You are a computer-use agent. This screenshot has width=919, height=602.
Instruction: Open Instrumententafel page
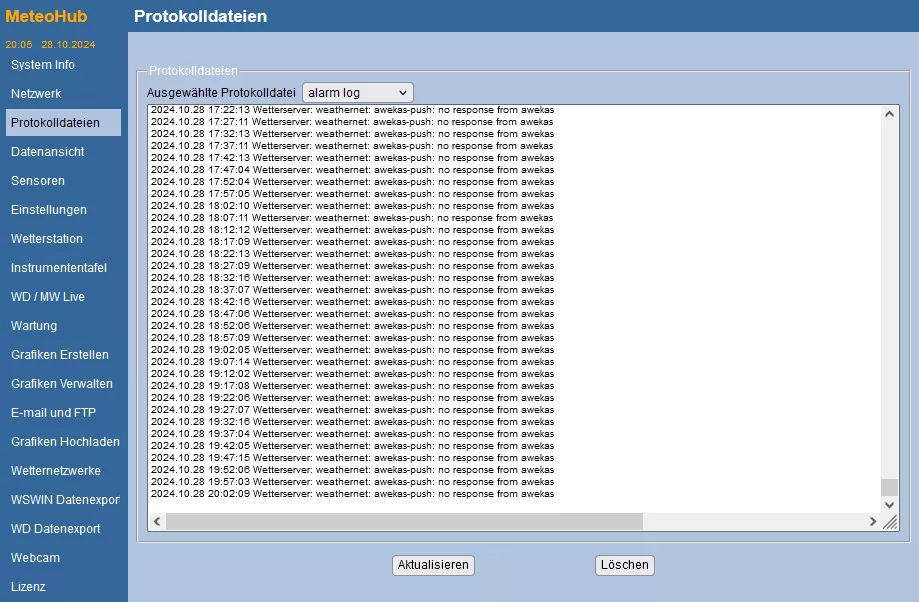pos(59,268)
